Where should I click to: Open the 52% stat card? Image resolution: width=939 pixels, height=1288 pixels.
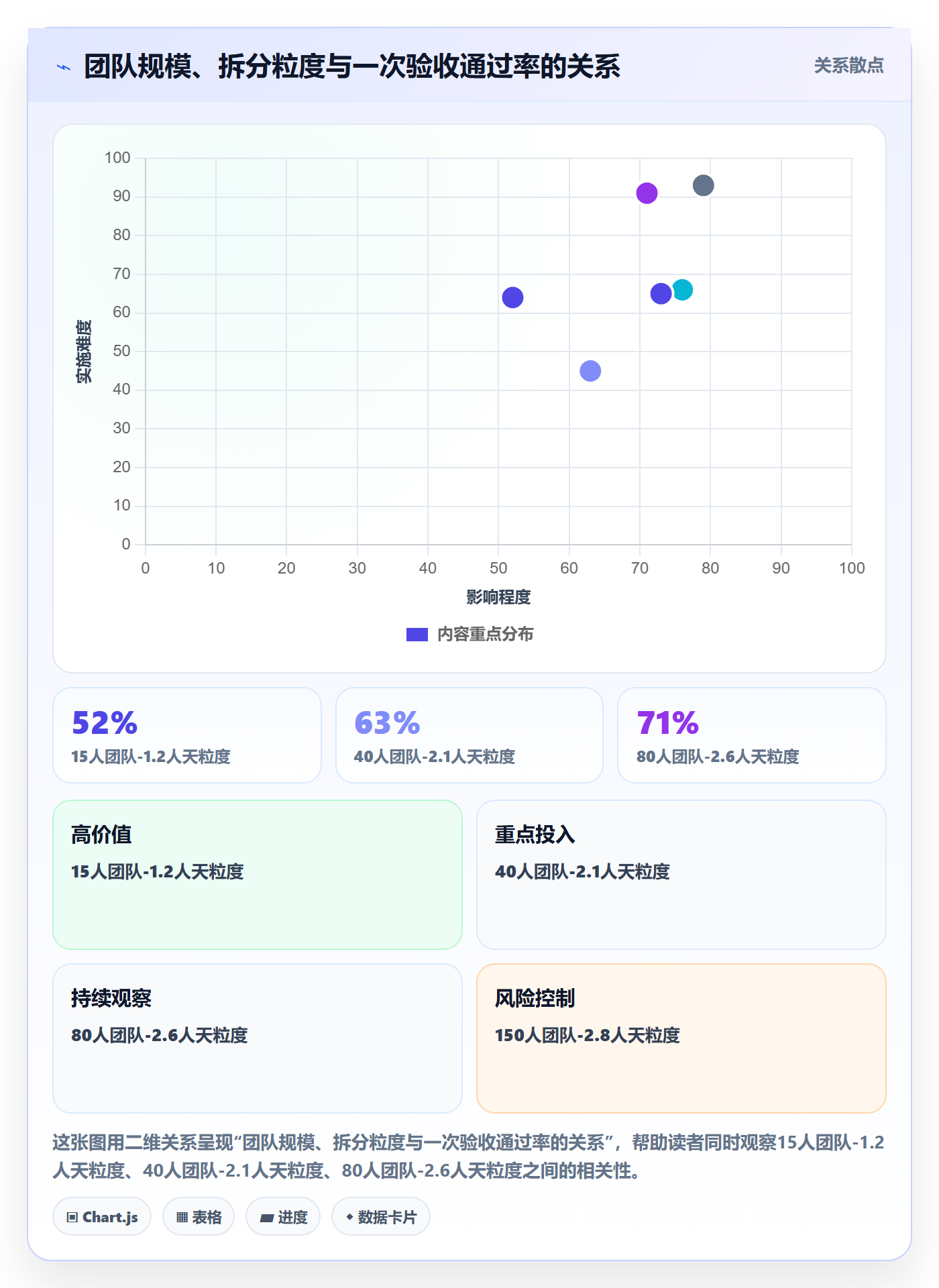pyautogui.click(x=187, y=735)
